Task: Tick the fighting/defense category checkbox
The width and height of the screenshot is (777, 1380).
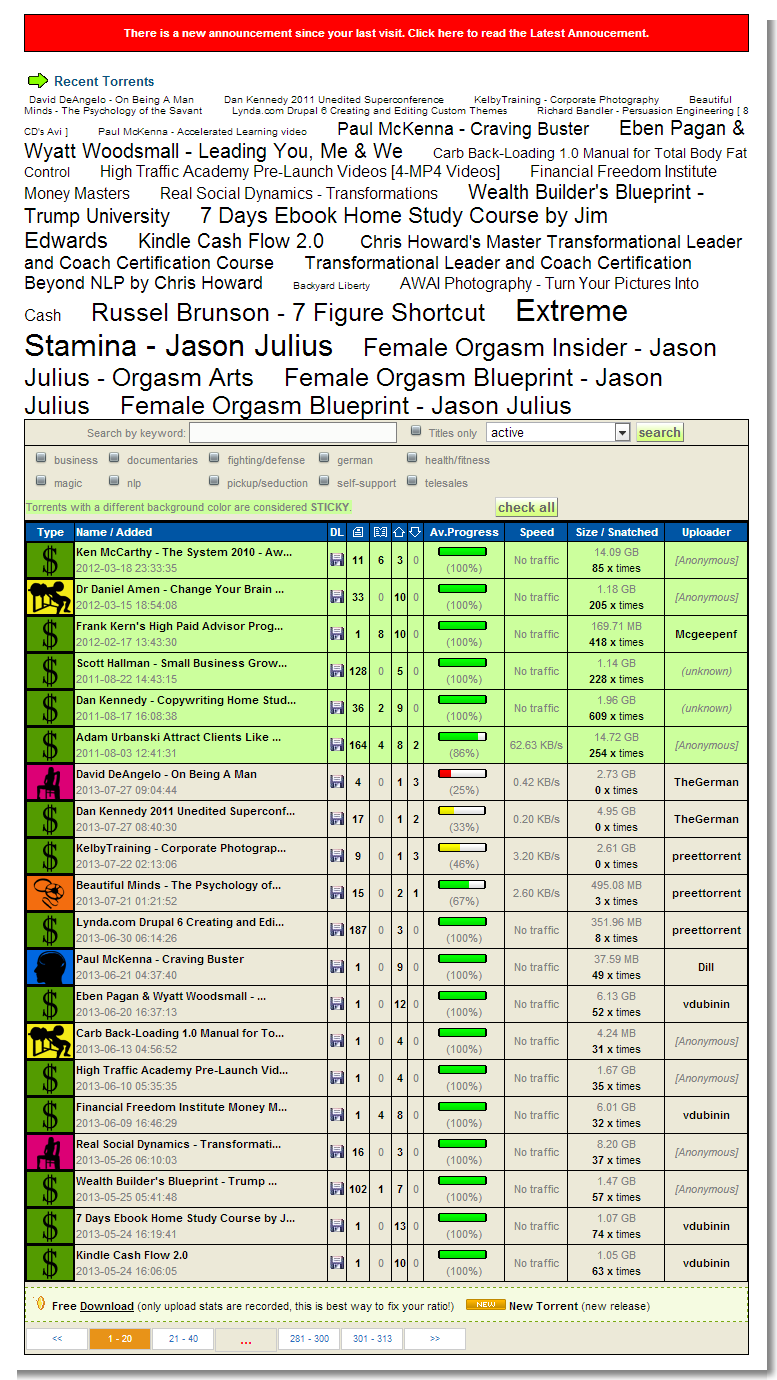Action: click(215, 458)
